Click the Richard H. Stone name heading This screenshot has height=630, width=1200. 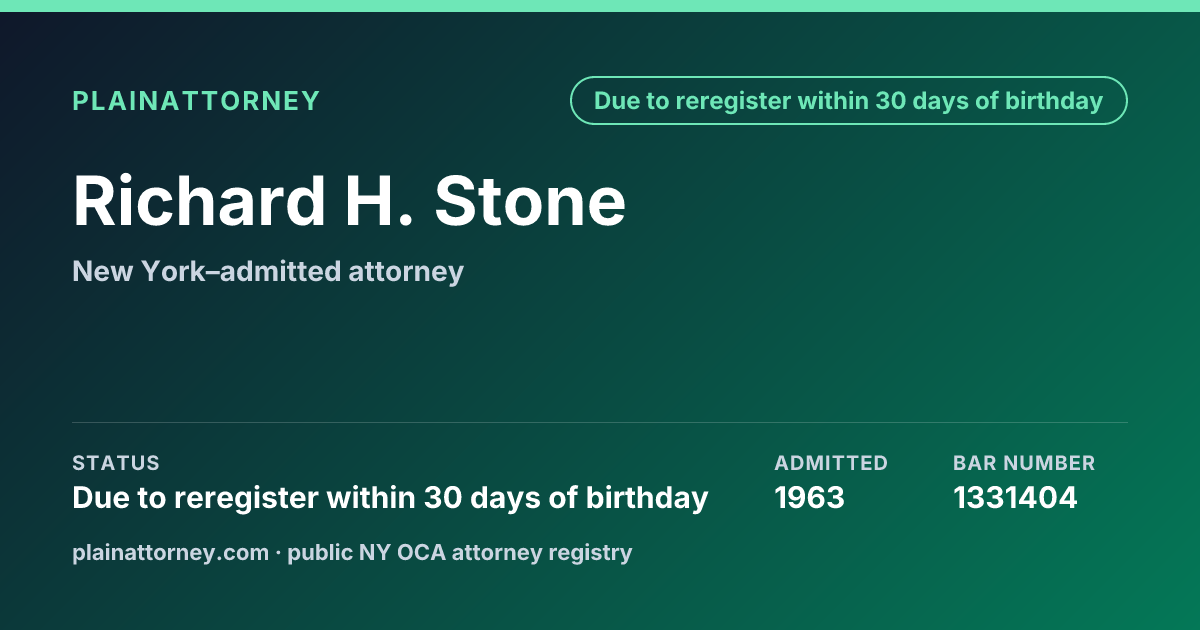pyautogui.click(x=349, y=201)
